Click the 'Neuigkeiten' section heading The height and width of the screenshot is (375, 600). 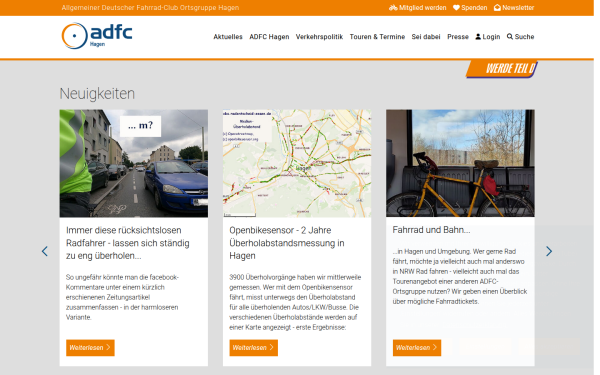(x=97, y=94)
